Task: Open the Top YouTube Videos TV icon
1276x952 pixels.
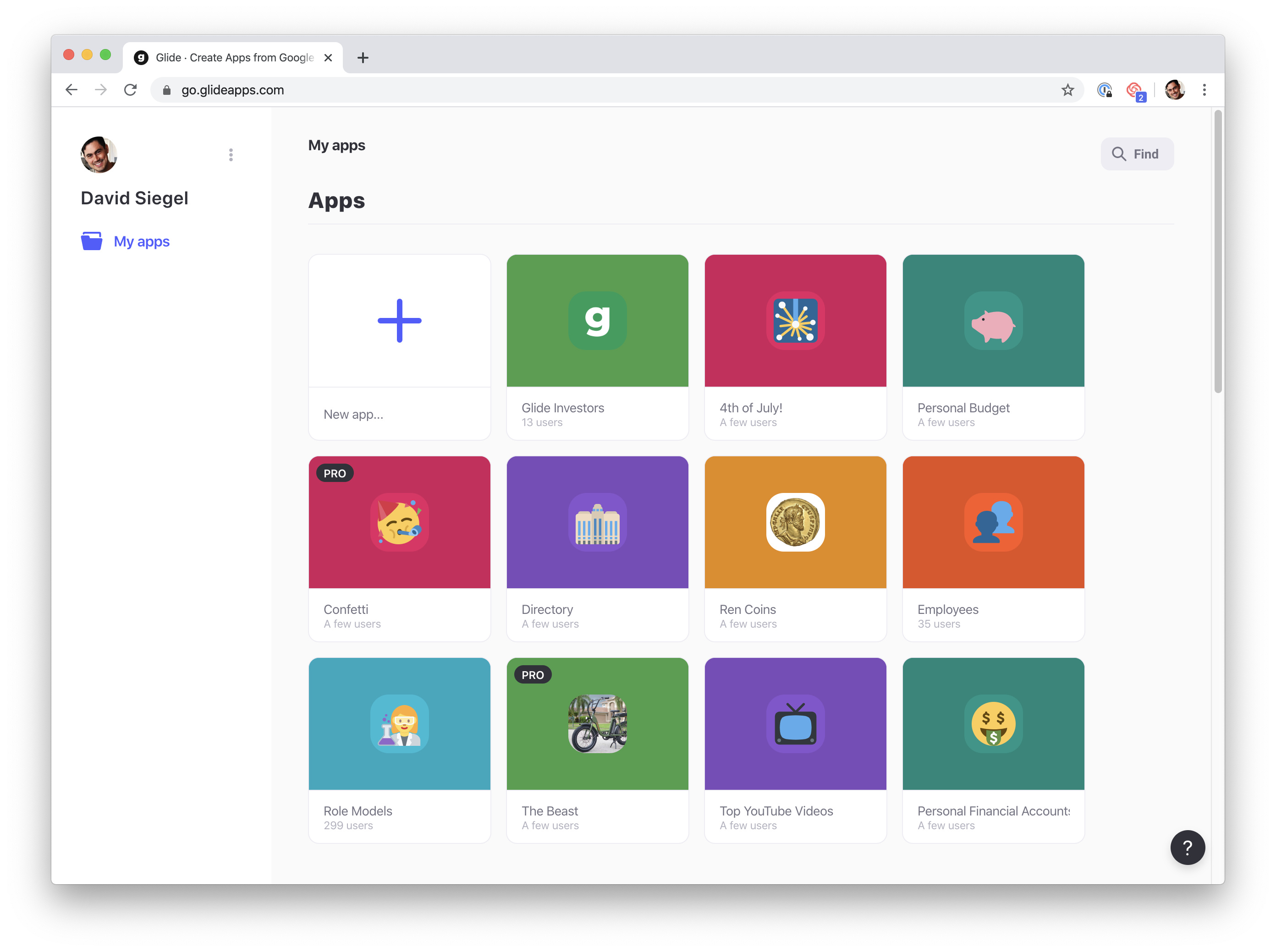Action: (x=795, y=723)
